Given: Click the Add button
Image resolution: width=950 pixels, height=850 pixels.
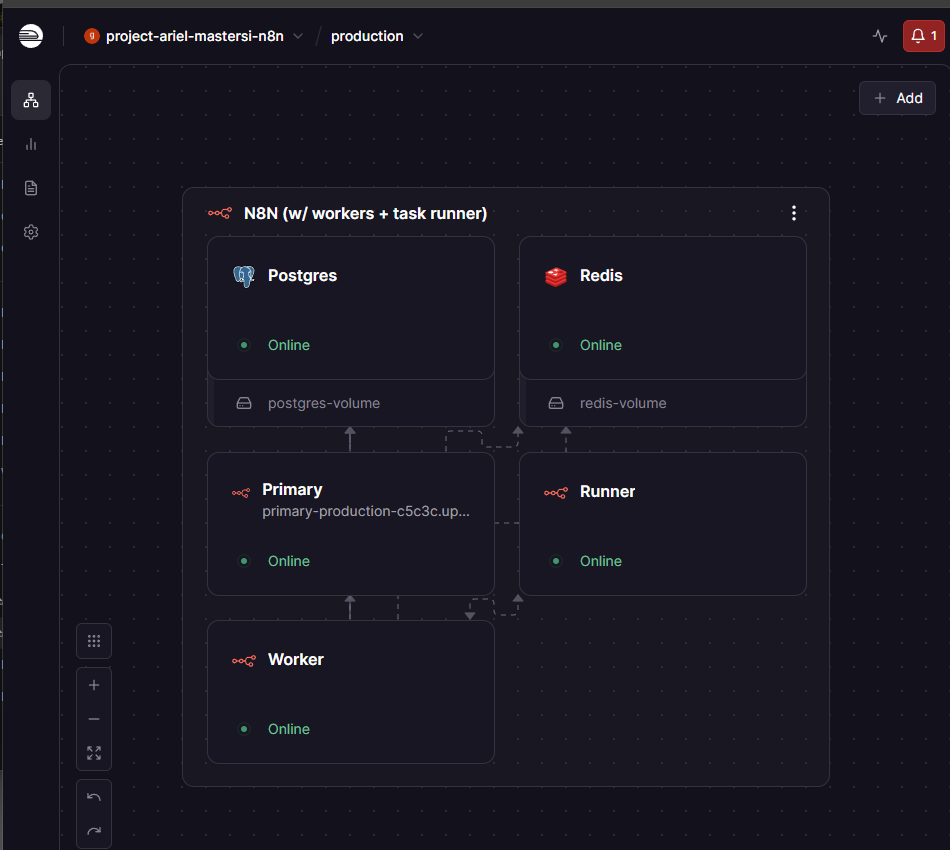Looking at the screenshot, I should click(897, 98).
